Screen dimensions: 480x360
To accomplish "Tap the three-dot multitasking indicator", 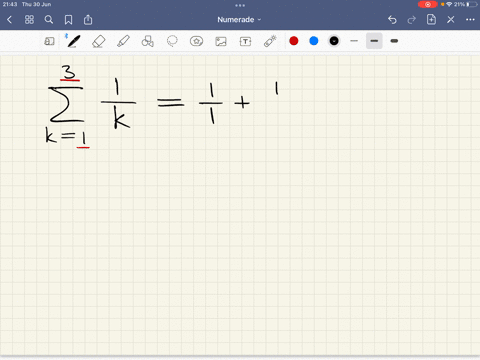I will click(240, 5).
